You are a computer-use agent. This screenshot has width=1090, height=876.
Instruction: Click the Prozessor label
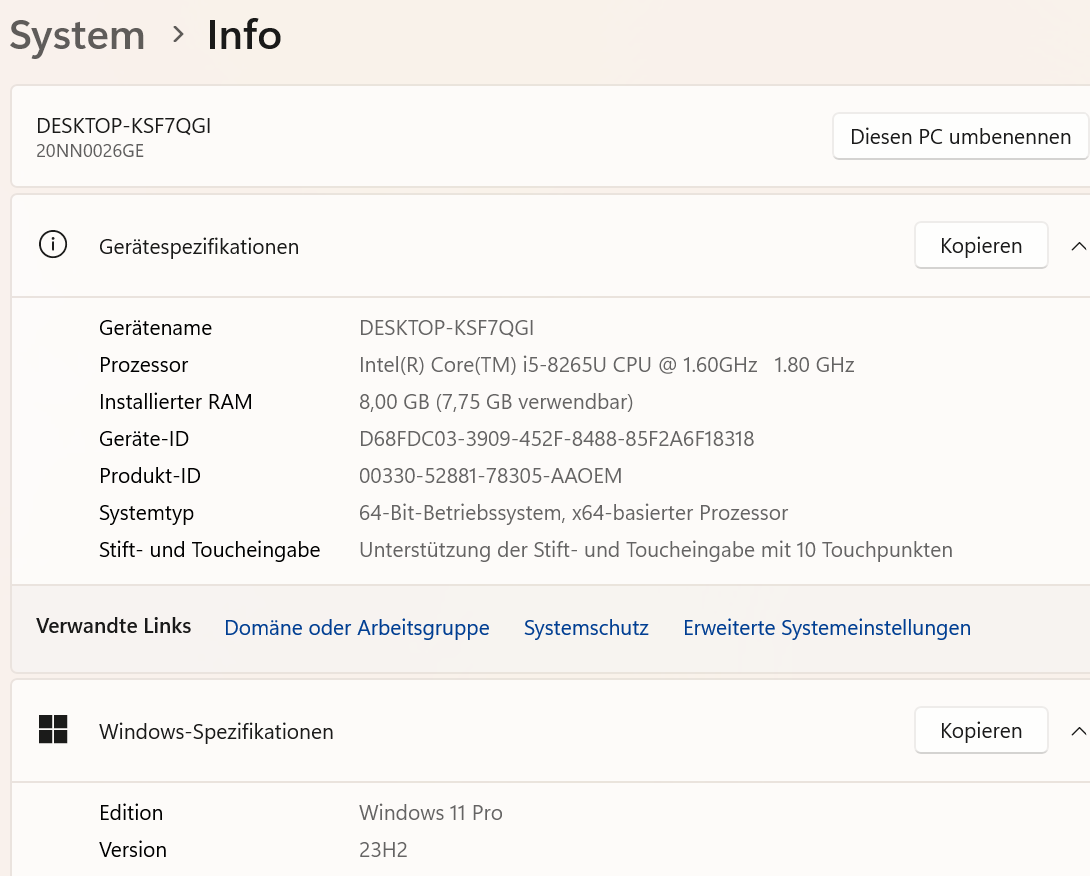pos(144,364)
